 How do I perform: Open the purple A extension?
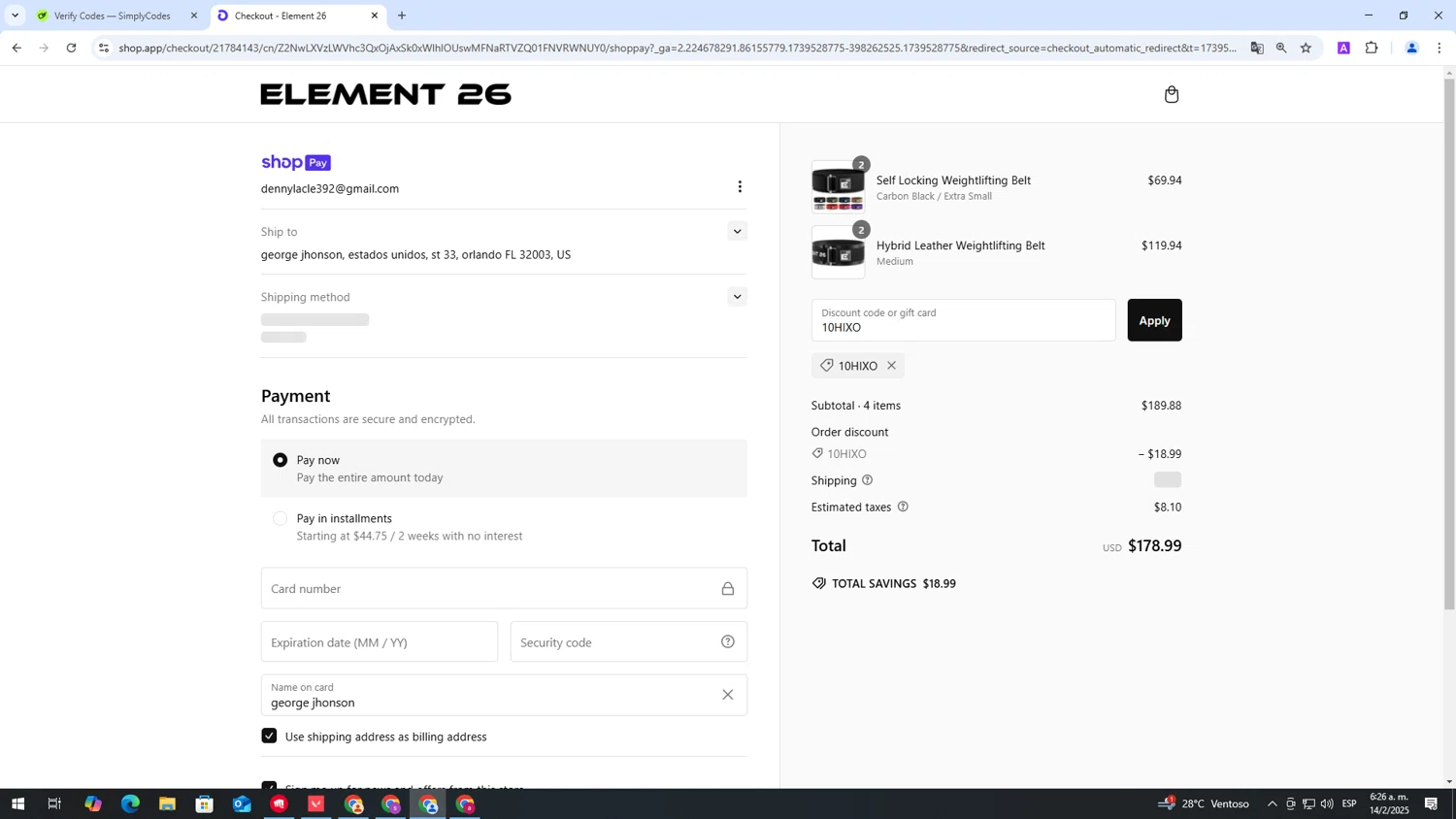click(x=1343, y=48)
